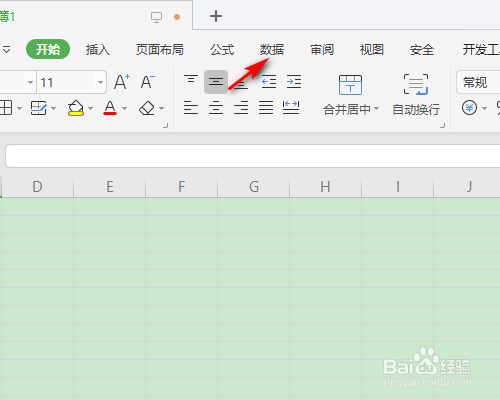The width and height of the screenshot is (500, 400).
Task: Apply red font color
Action: point(110,108)
